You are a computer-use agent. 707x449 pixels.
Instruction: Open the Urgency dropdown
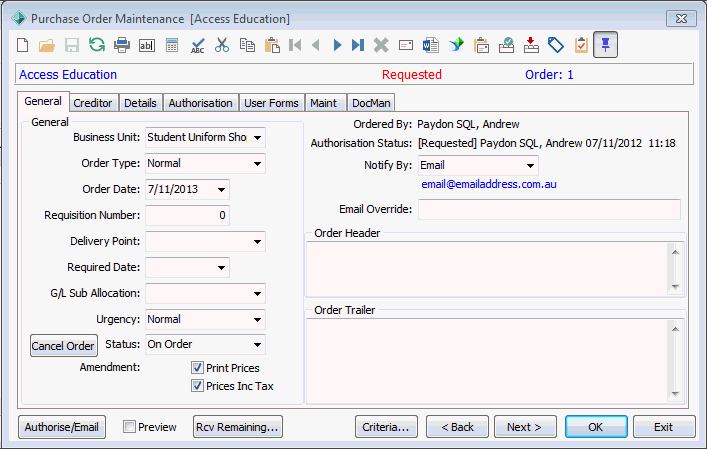pos(257,320)
